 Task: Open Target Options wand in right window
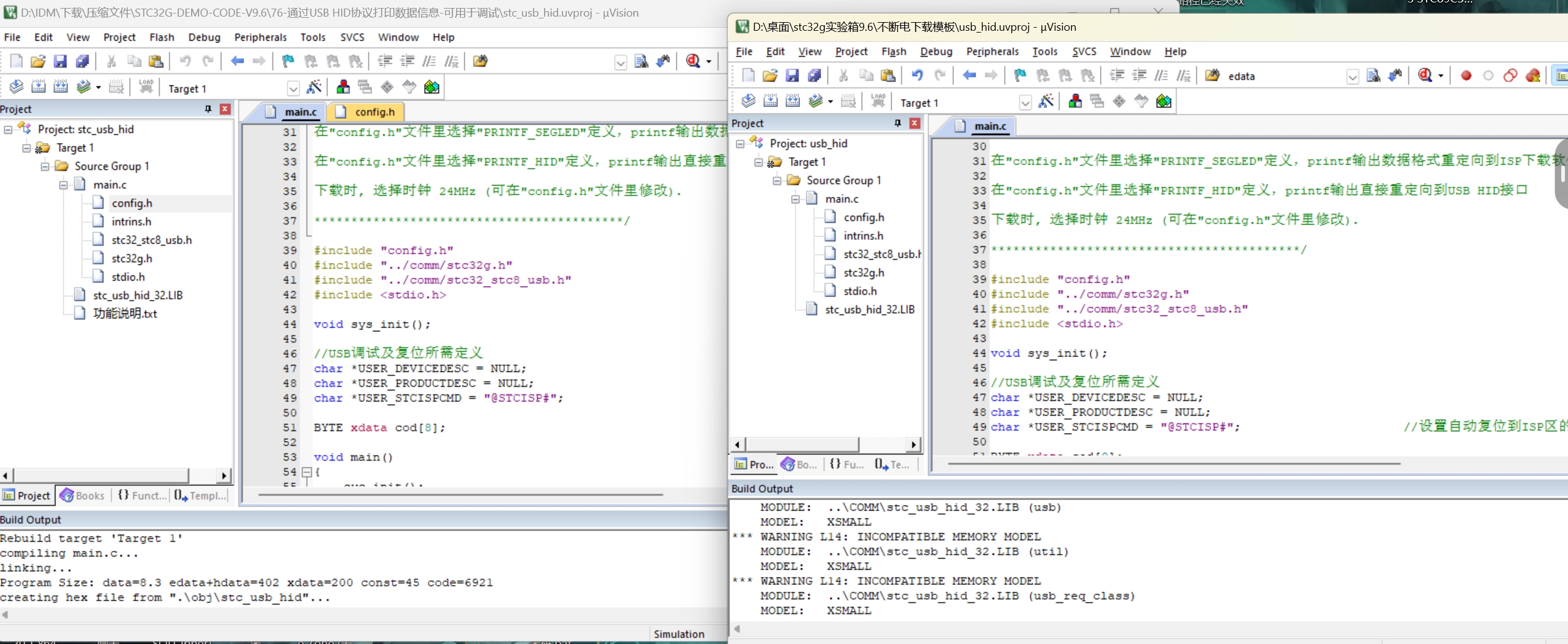1046,101
